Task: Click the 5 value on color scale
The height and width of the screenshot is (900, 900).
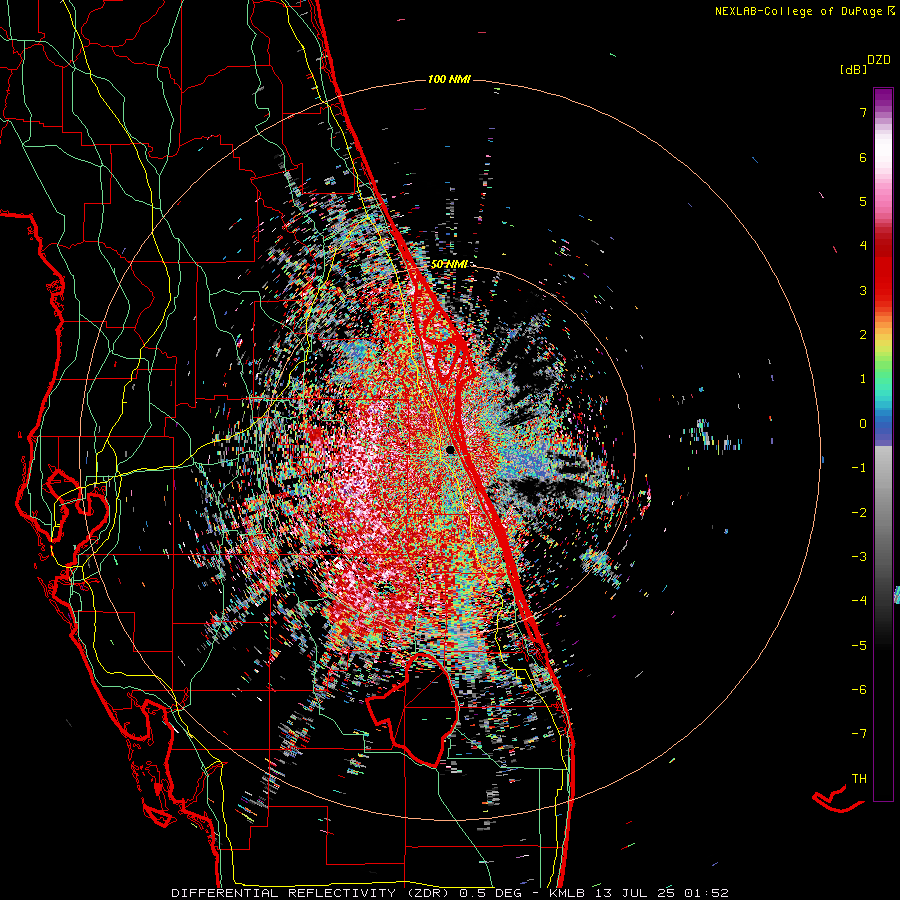Action: click(x=863, y=201)
